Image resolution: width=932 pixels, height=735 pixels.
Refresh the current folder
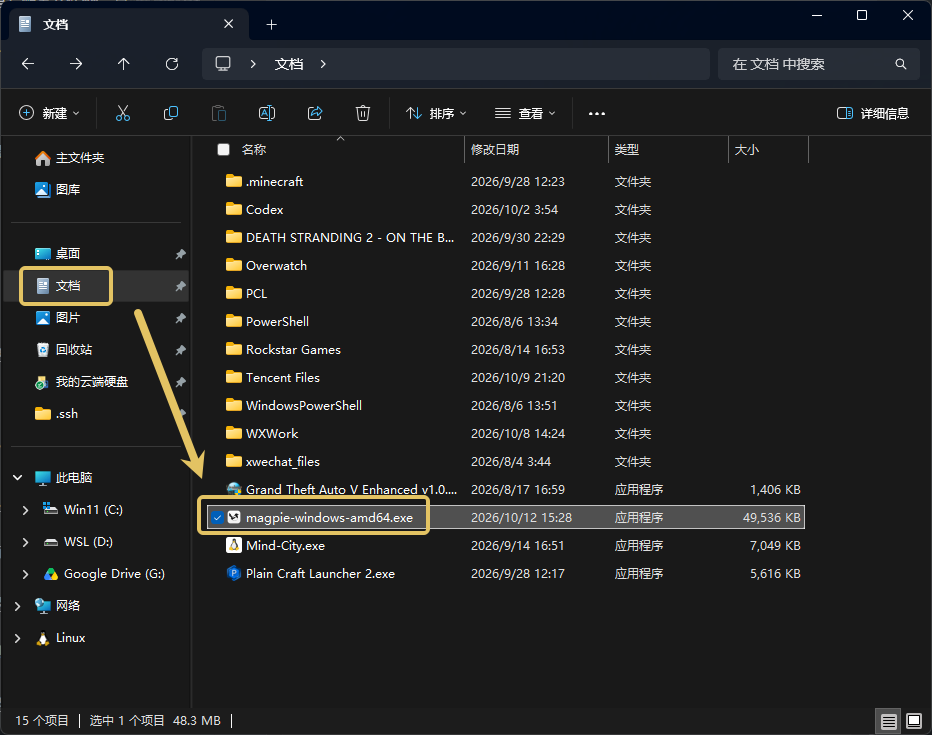[172, 64]
